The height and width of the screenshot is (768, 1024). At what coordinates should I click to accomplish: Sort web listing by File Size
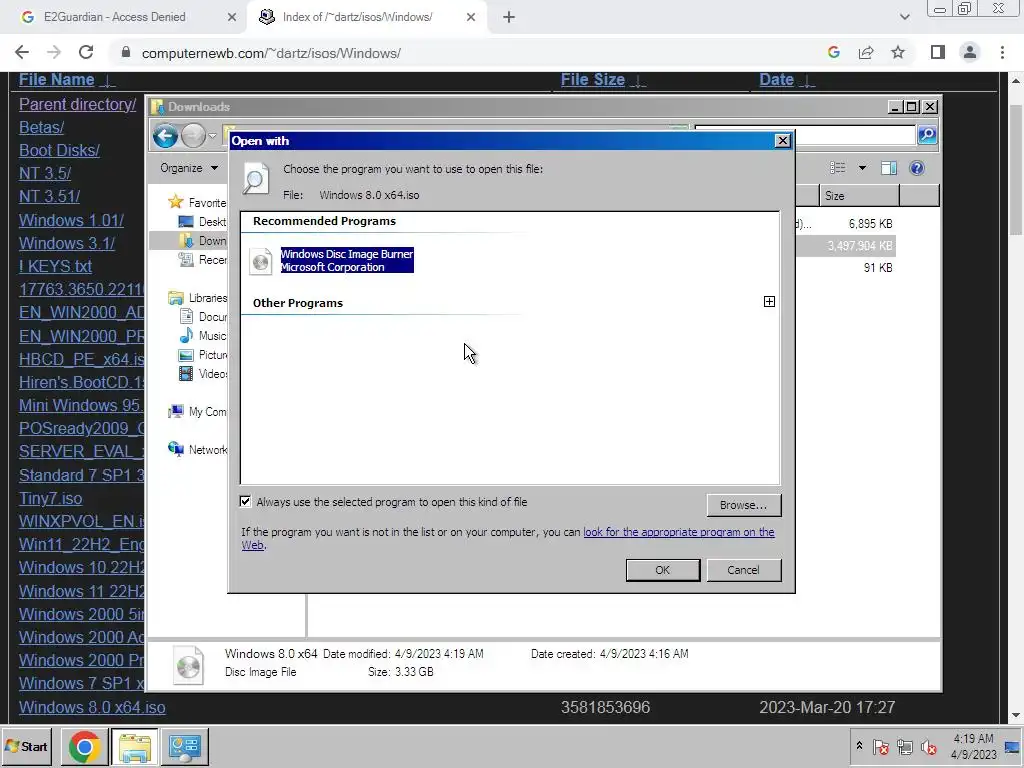pos(593,80)
